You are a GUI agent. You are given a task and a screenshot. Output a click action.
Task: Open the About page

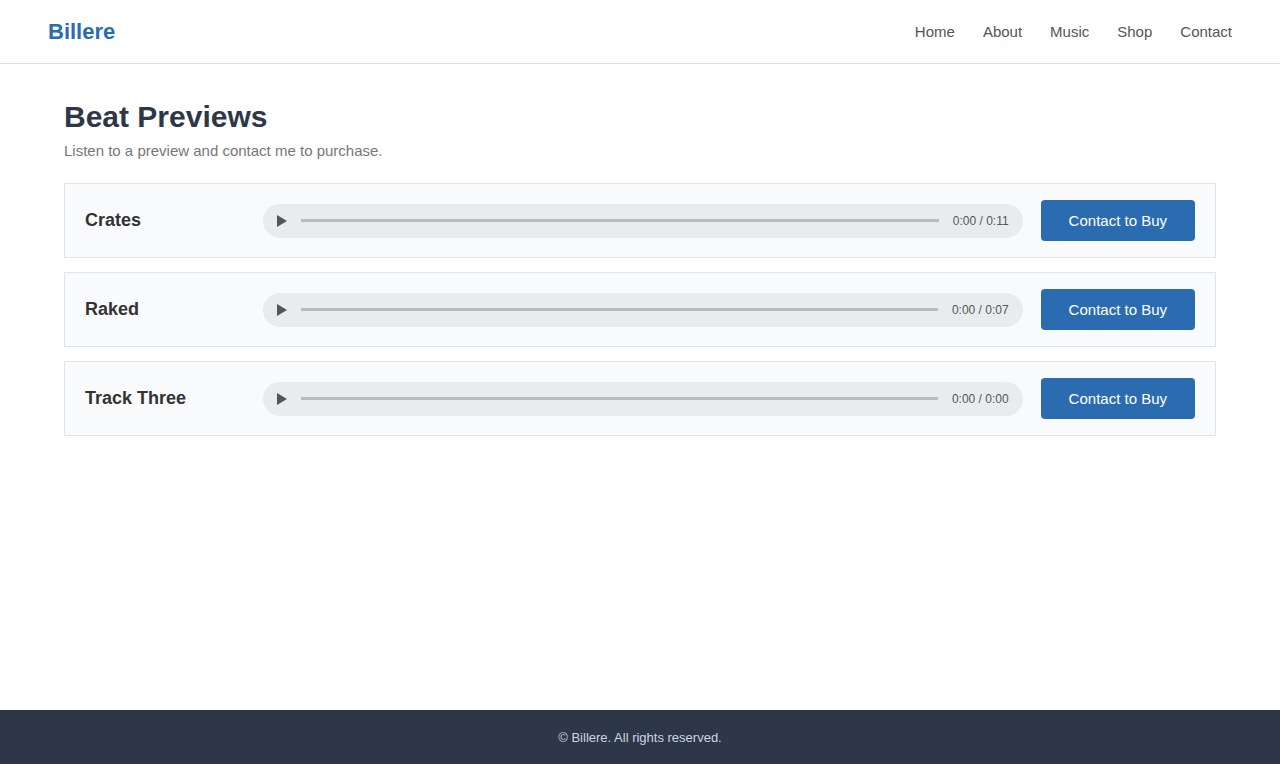pos(1002,32)
